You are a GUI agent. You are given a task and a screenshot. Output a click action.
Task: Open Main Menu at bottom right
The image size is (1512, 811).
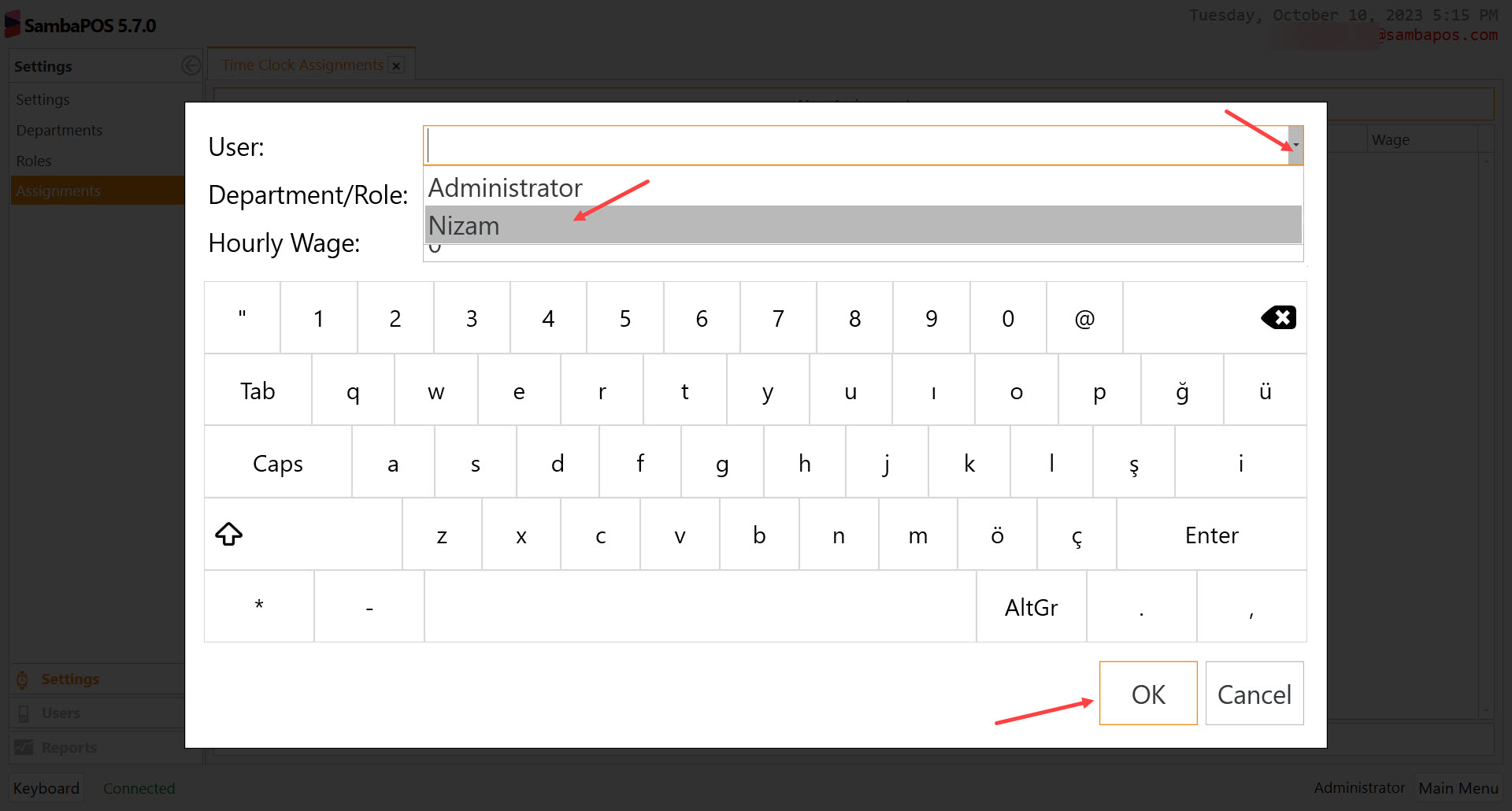click(1458, 787)
